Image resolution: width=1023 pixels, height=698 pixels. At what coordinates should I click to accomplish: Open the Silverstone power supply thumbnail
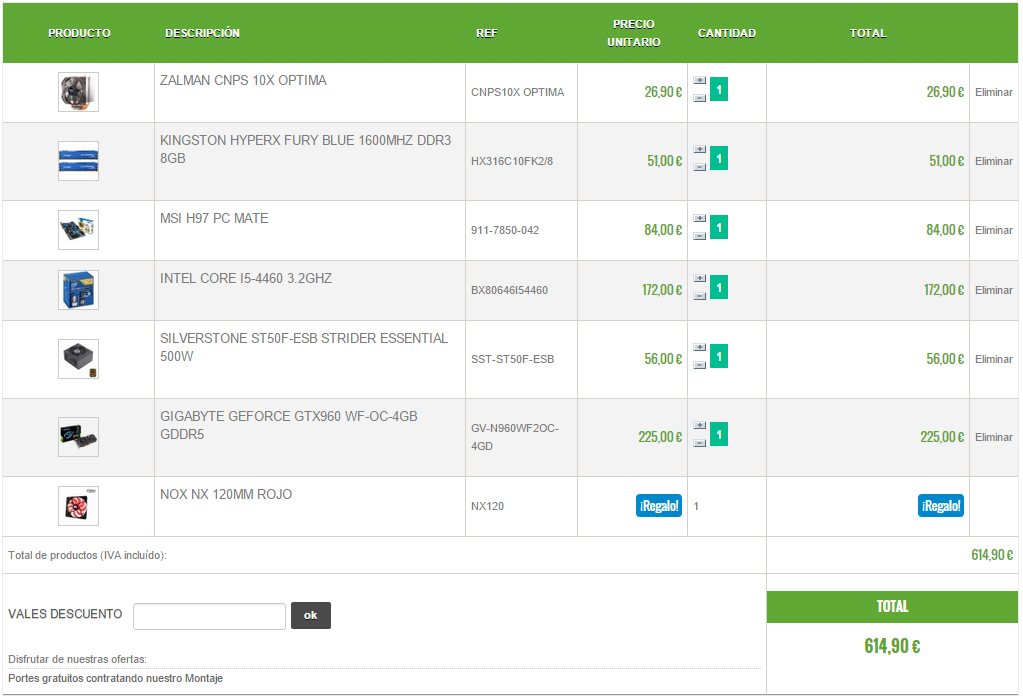tap(78, 359)
